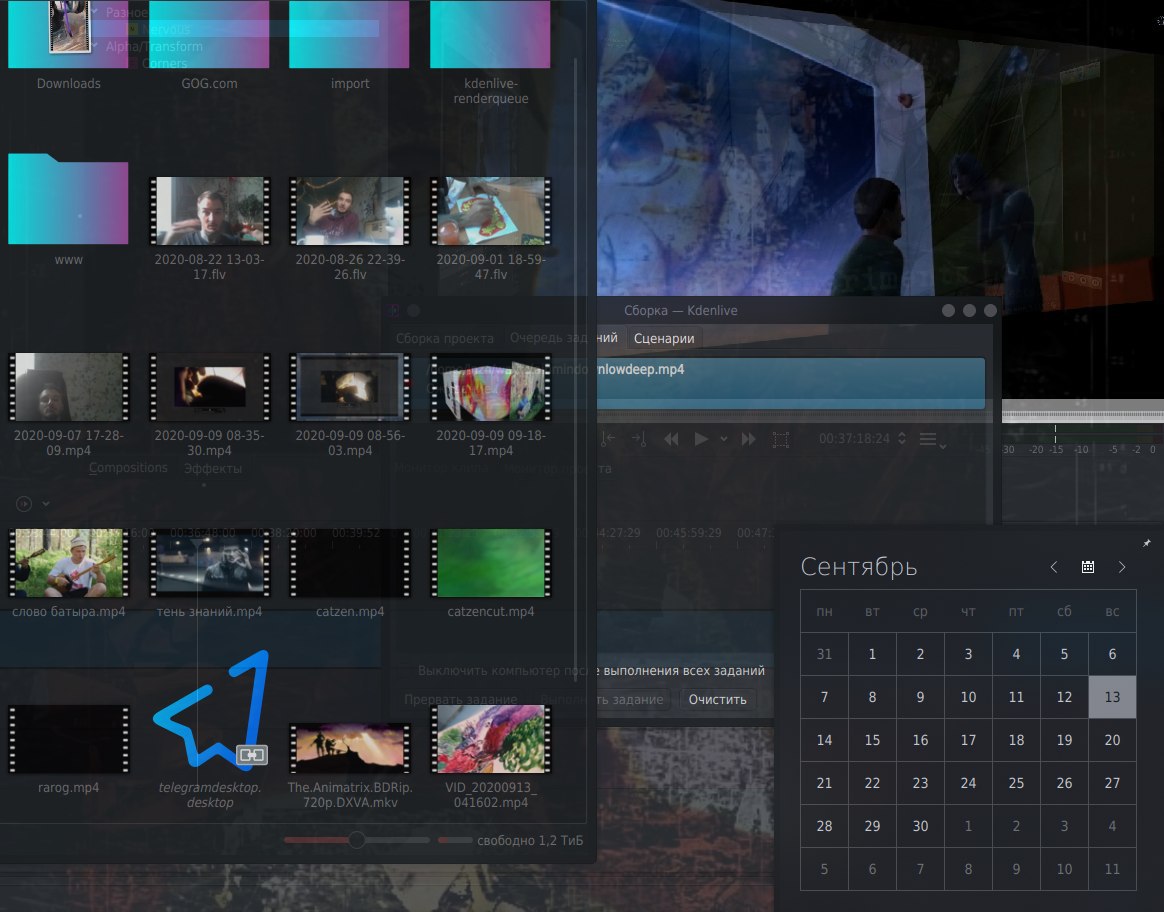Jump to today with the calendar icon

1088,567
